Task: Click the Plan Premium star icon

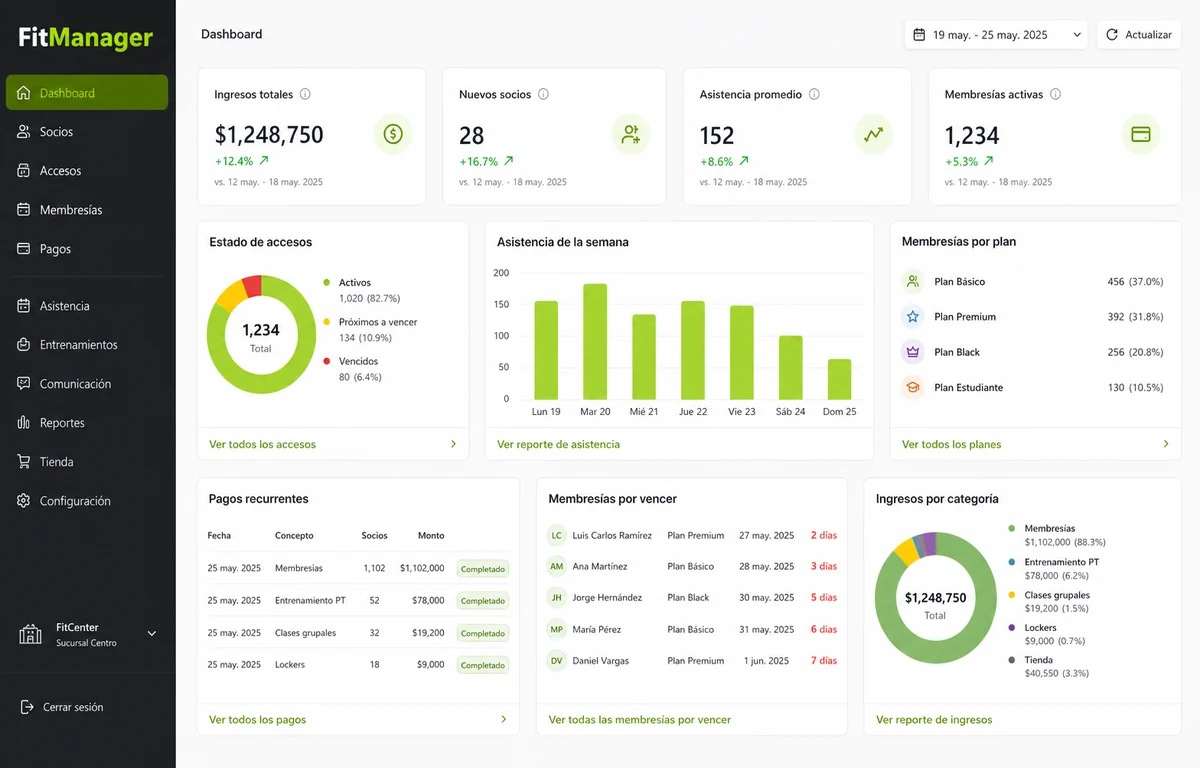Action: tap(912, 317)
